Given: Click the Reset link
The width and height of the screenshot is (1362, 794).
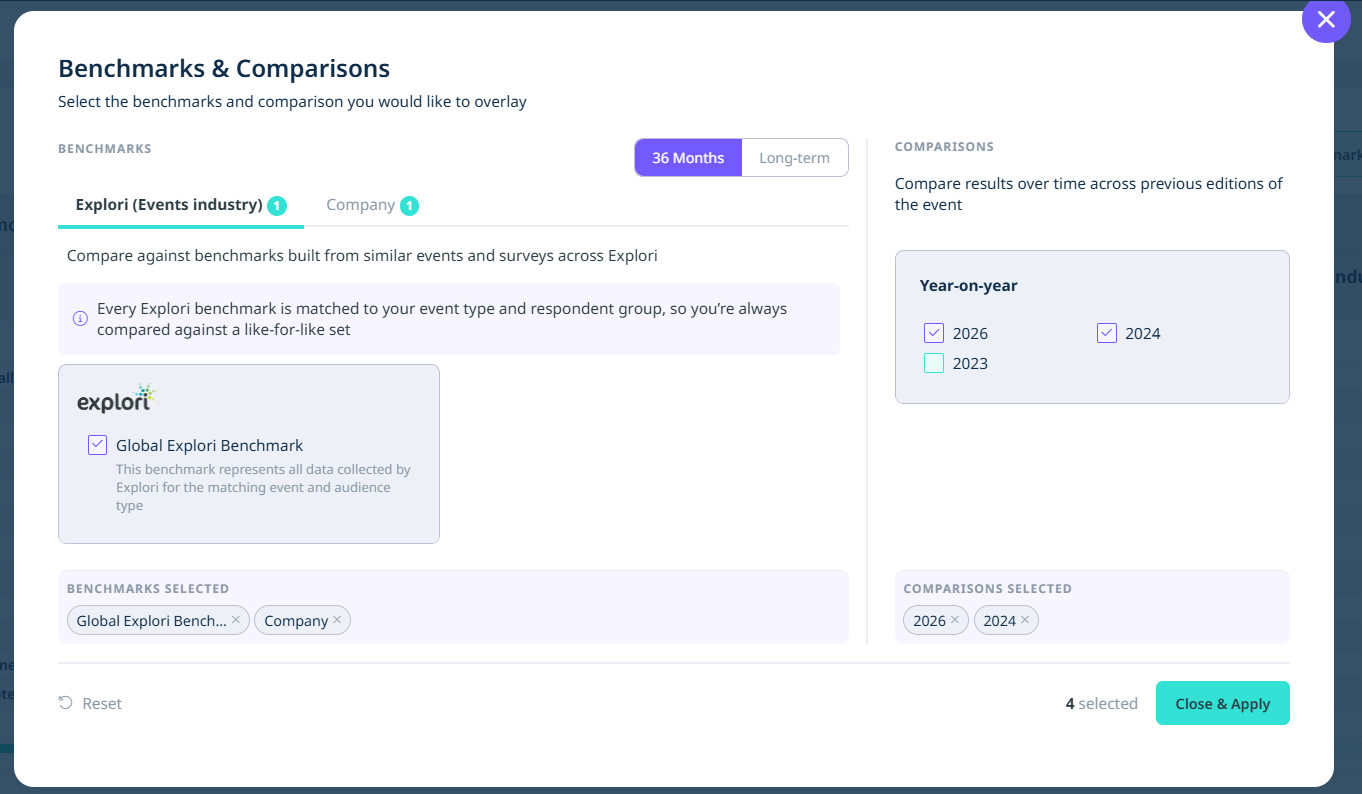Looking at the screenshot, I should pos(90,703).
